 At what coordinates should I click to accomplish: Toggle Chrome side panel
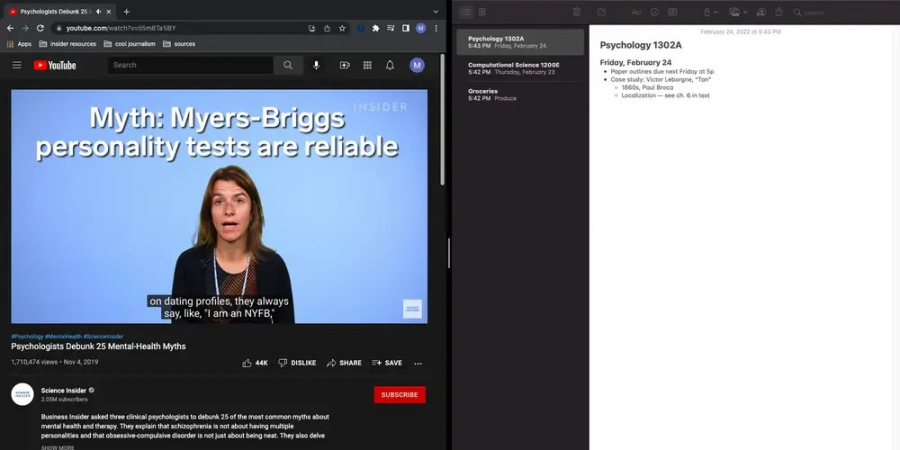[405, 28]
